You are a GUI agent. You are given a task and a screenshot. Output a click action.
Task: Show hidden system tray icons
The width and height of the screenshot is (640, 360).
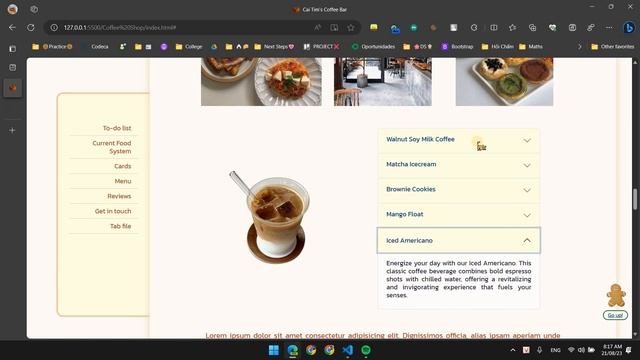click(x=513, y=350)
